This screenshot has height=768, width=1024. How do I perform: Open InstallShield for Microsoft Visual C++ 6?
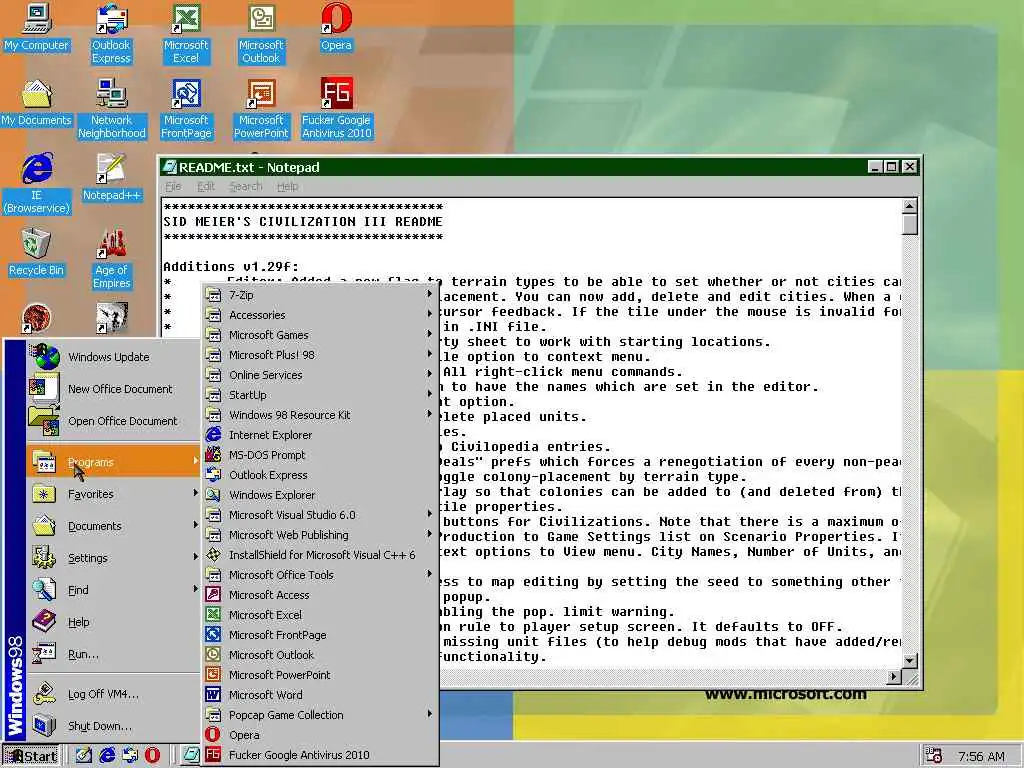click(x=319, y=555)
